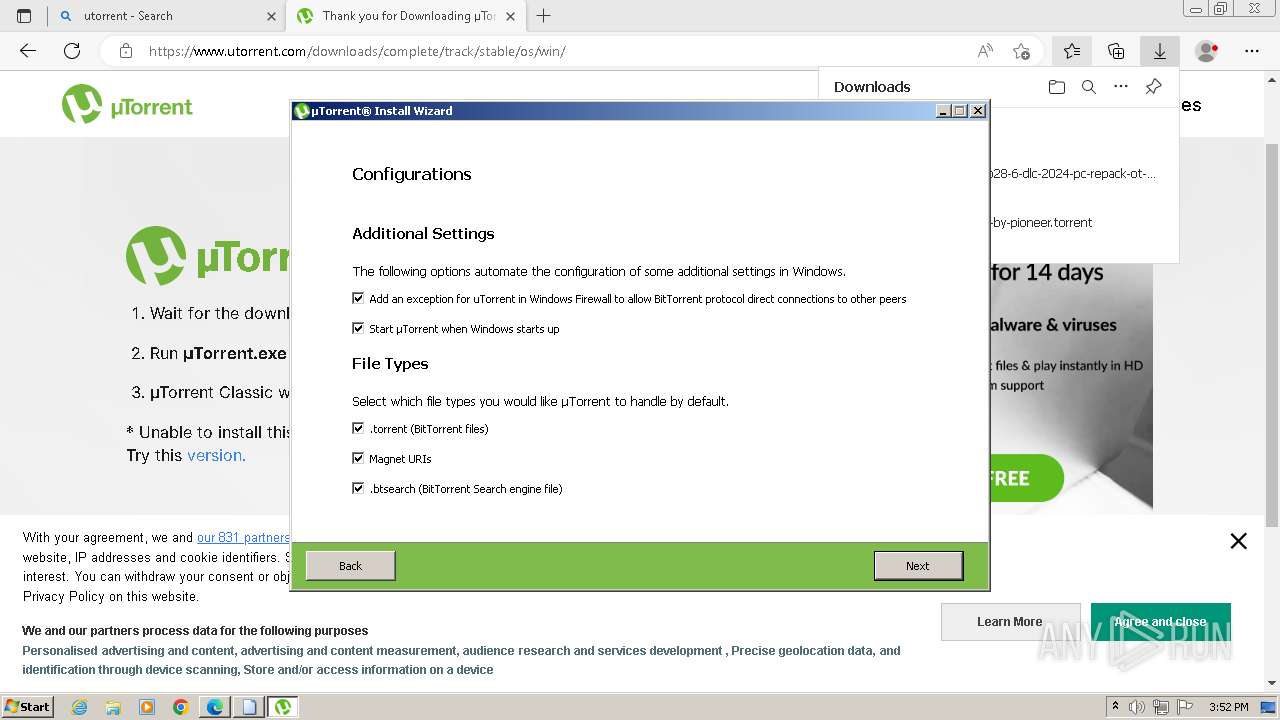Follow the 'version.' link on webpage
1280x720 pixels.
point(216,455)
